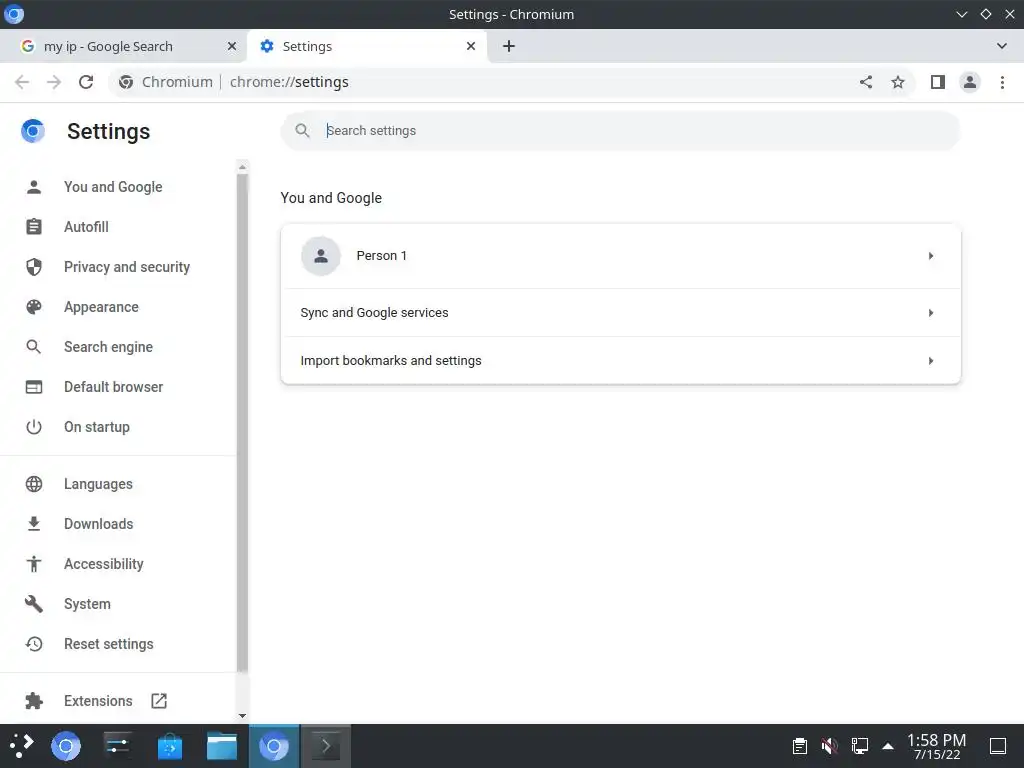Go to Search engine settings
Screen dimensions: 1024x768
(x=108, y=347)
